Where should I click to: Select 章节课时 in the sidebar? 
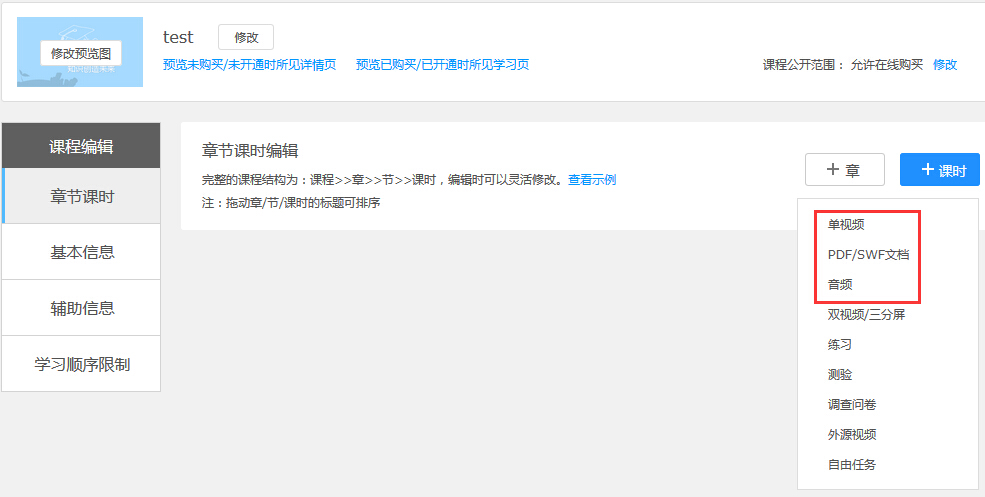[x=82, y=196]
